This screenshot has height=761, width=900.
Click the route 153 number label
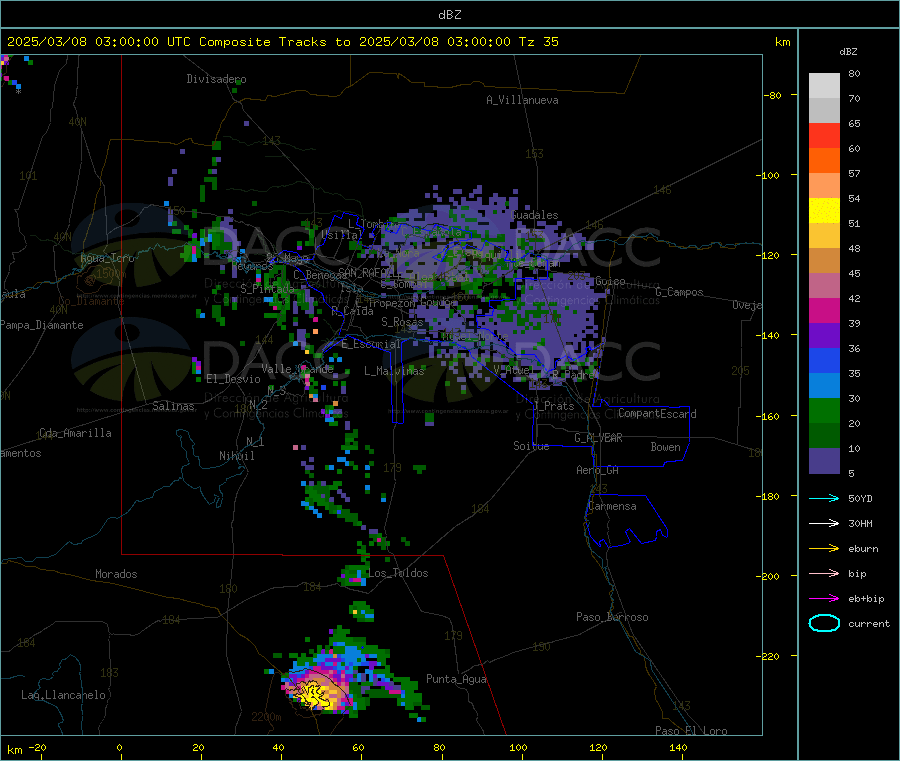pos(534,153)
